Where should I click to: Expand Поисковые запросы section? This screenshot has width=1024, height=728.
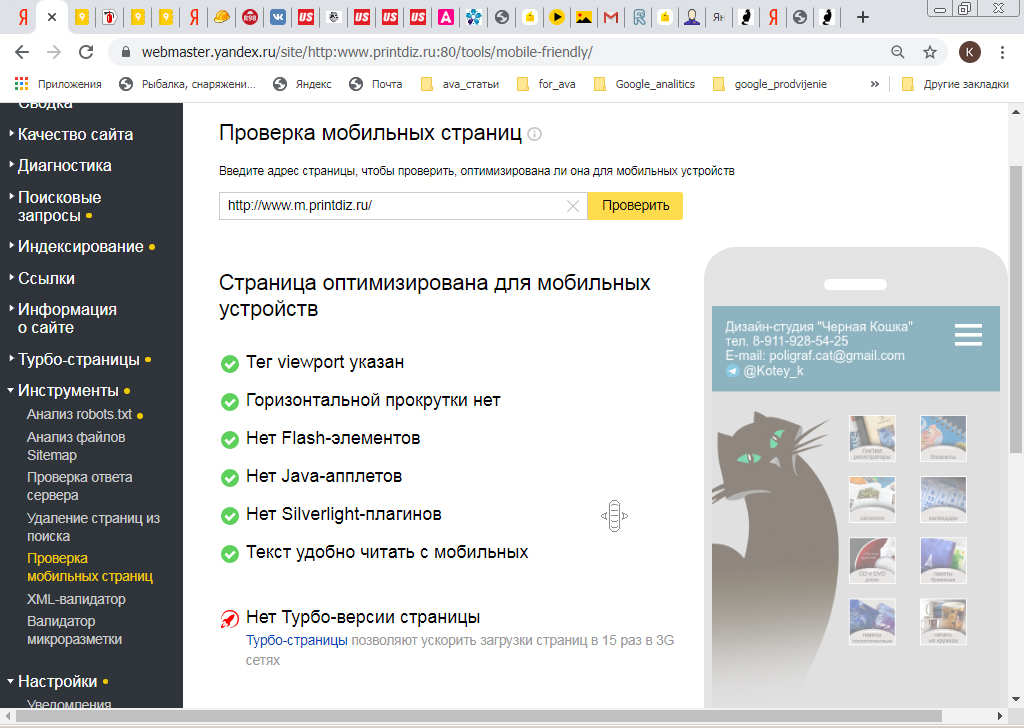pyautogui.click(x=59, y=206)
